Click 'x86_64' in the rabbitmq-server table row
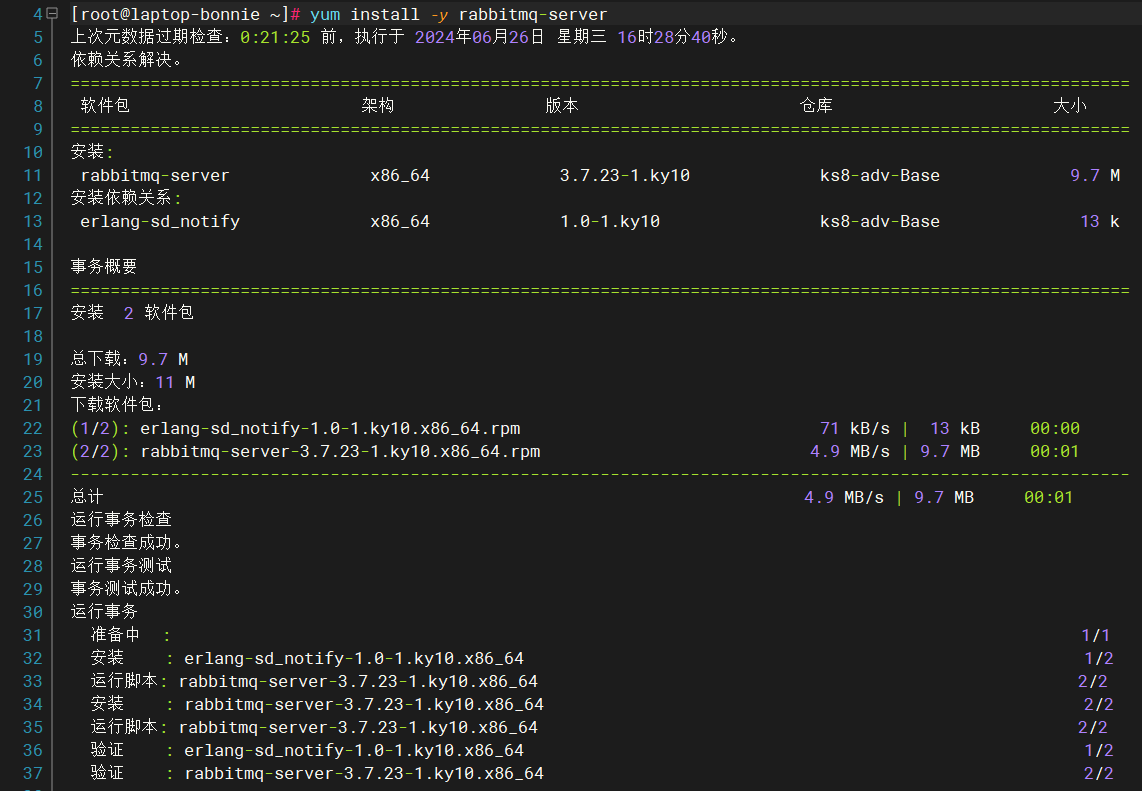The image size is (1142, 791). pos(400,176)
